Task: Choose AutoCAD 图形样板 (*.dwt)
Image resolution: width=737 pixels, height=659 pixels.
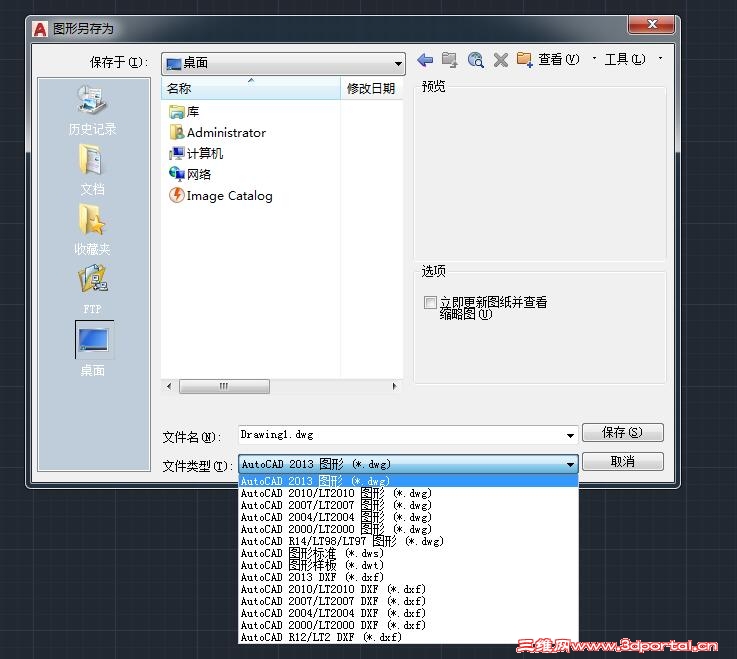Action: pyautogui.click(x=408, y=565)
